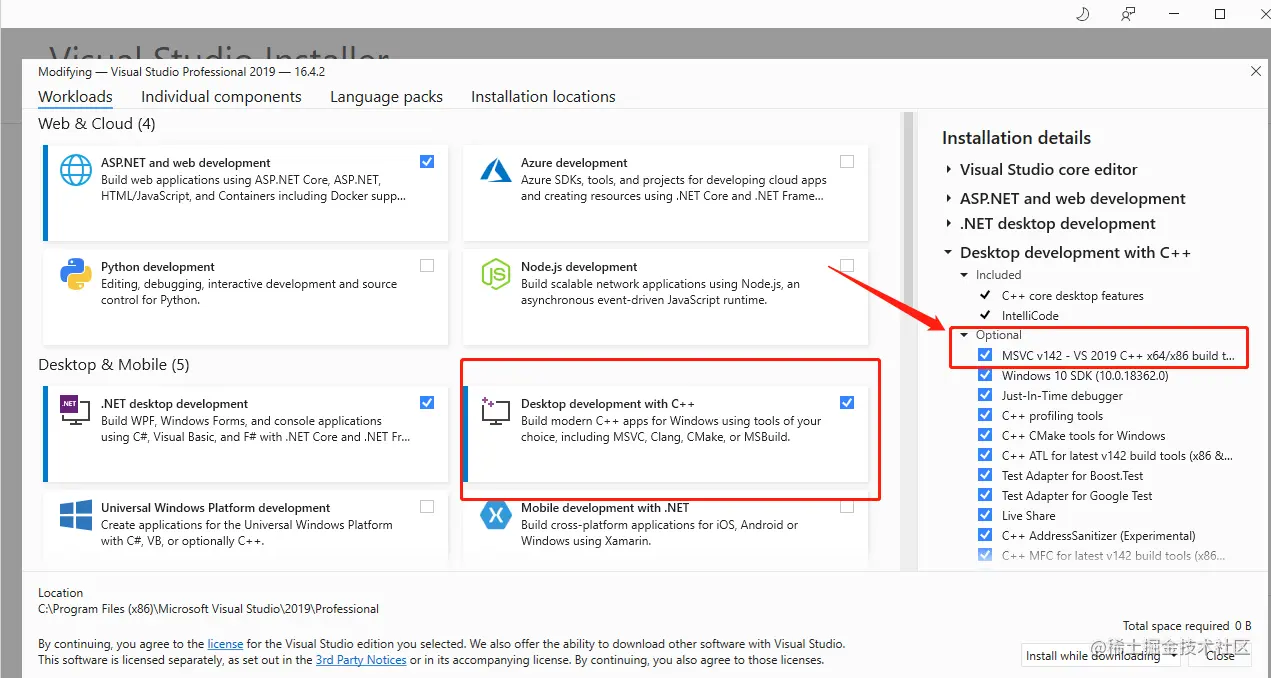1271x678 pixels.
Task: Check Mobile development with .NET checkbox
Action: (847, 507)
